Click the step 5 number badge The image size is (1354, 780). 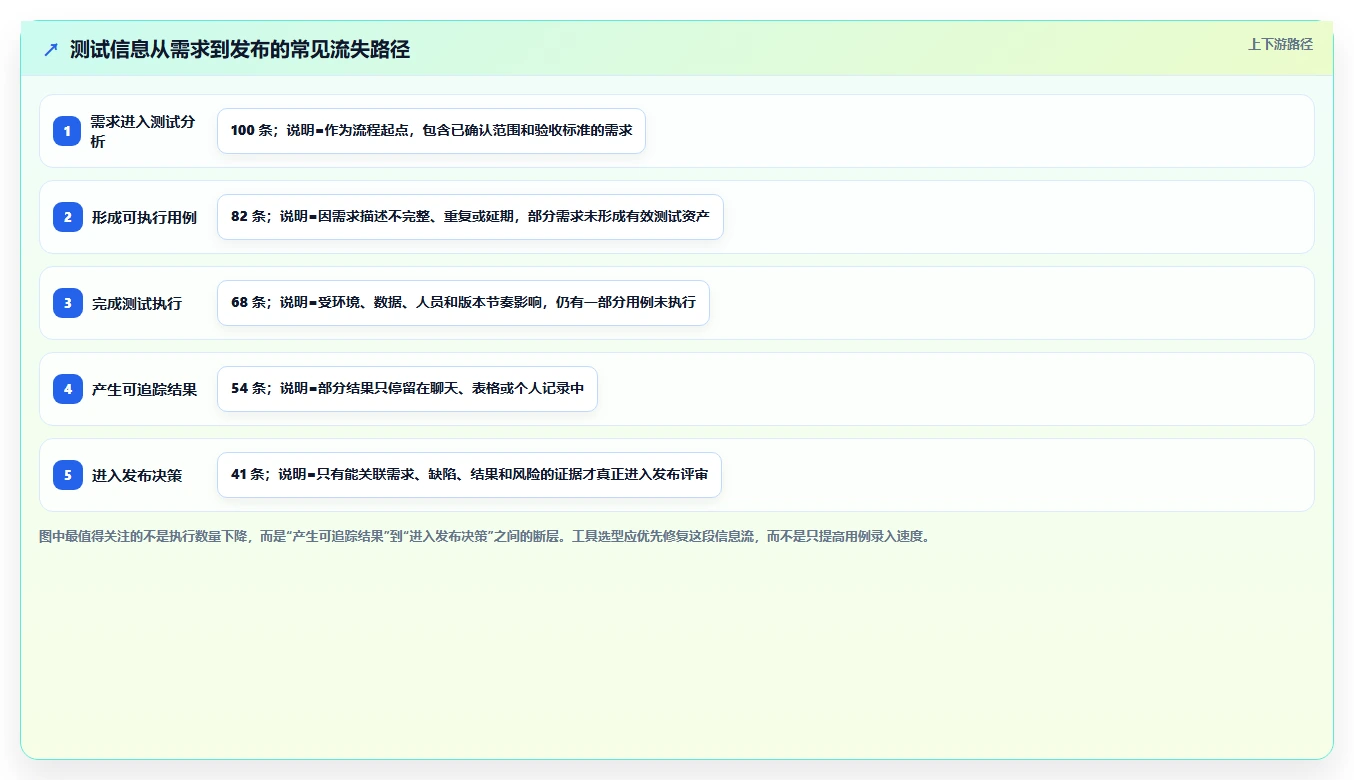[68, 475]
